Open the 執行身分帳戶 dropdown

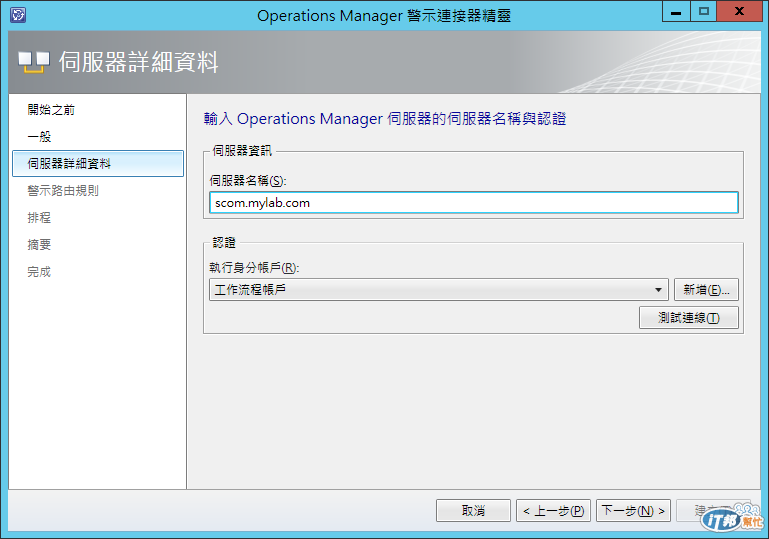[438, 289]
